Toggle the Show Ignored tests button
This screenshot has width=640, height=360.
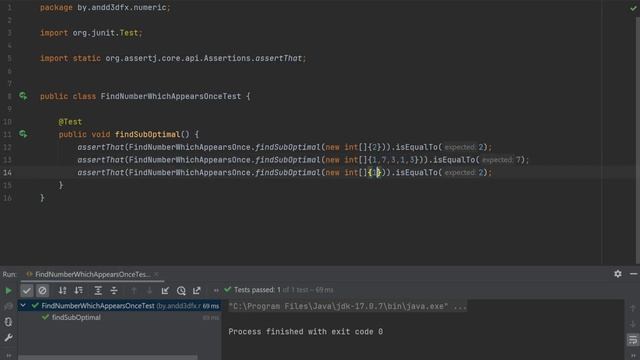click(42, 291)
